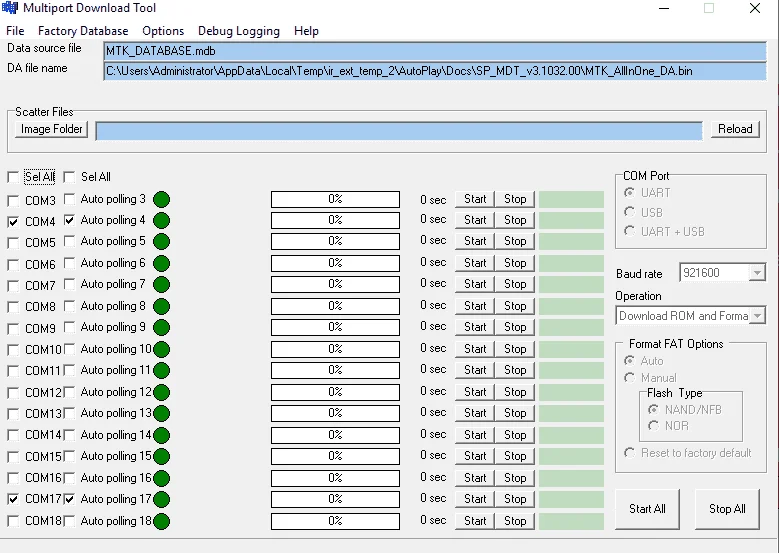Open the Help menu
This screenshot has width=779, height=553.
306,31
